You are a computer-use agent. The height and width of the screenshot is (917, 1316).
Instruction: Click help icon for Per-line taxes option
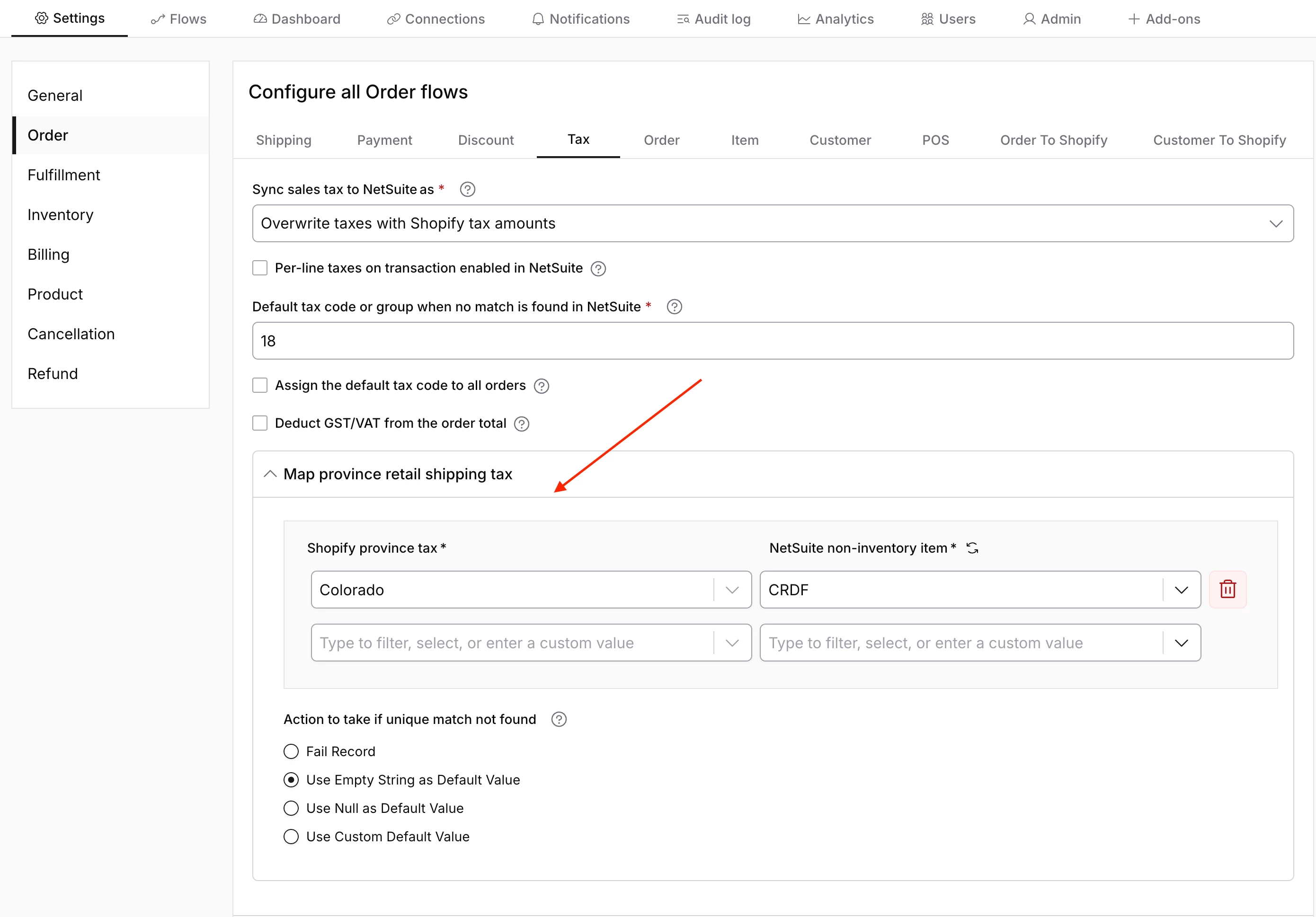pyautogui.click(x=598, y=269)
